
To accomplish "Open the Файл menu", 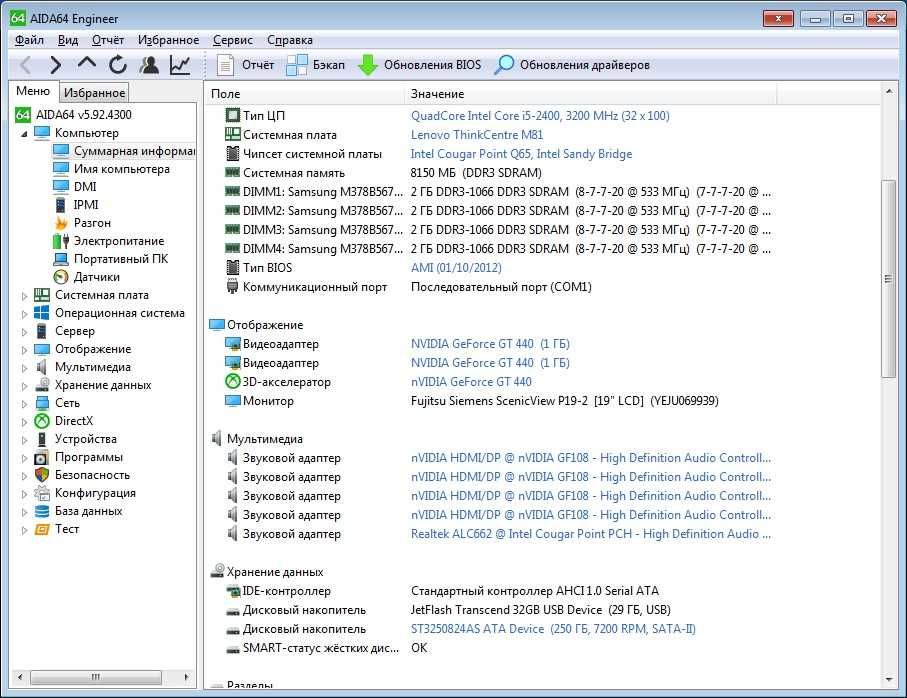I will click(29, 40).
